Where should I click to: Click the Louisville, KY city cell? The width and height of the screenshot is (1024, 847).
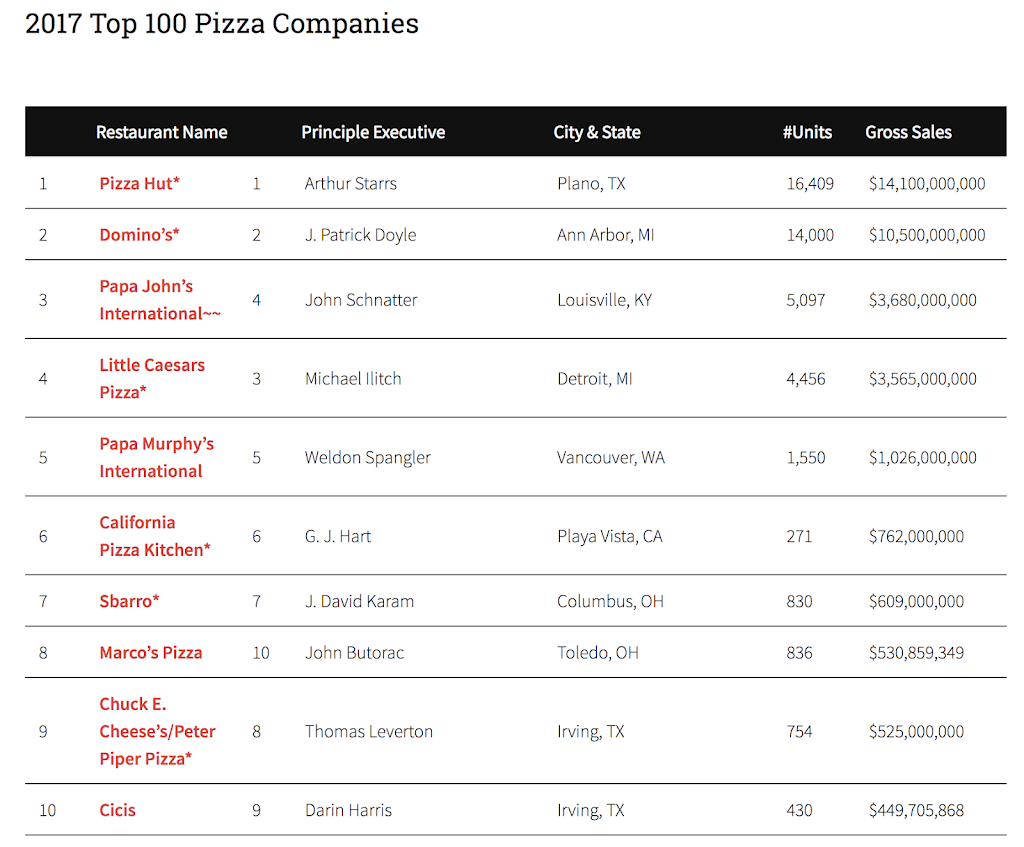[x=604, y=300]
